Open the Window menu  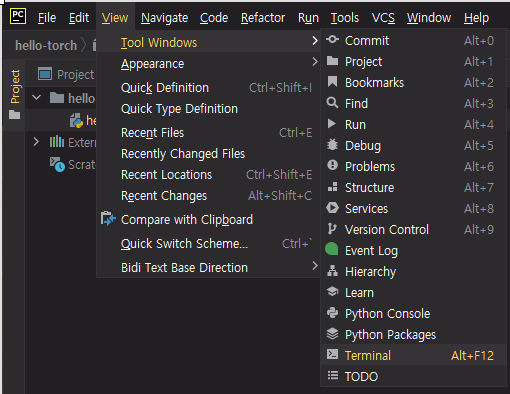point(429,18)
